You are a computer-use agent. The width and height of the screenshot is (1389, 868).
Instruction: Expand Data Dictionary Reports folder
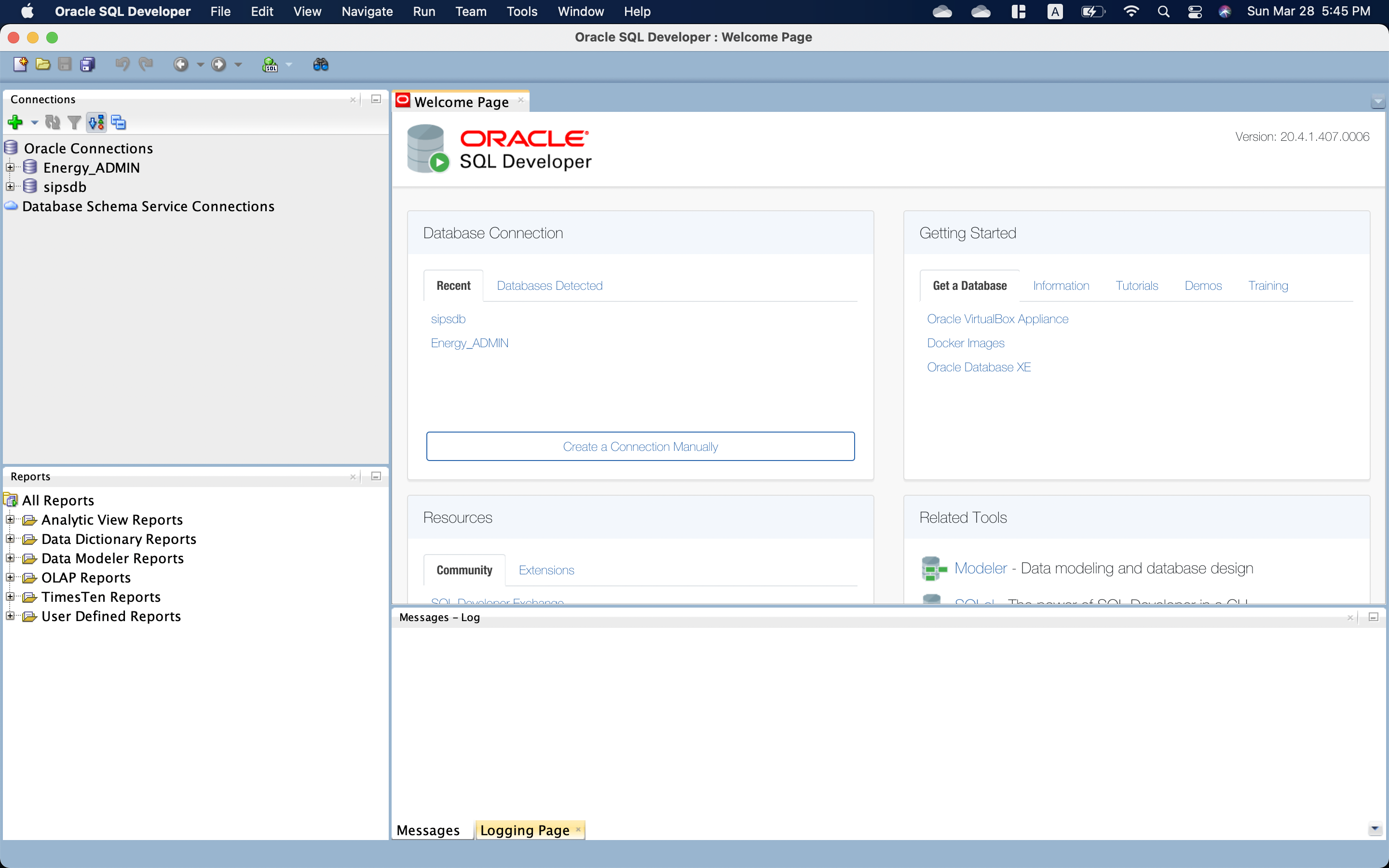(x=10, y=539)
